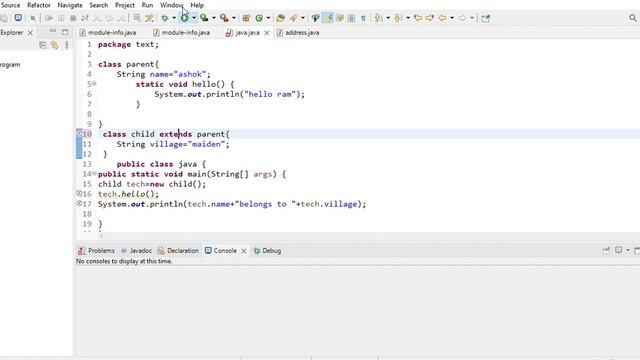This screenshot has width=640, height=360.
Task: Click the New Java Class icon
Action: (x=259, y=18)
